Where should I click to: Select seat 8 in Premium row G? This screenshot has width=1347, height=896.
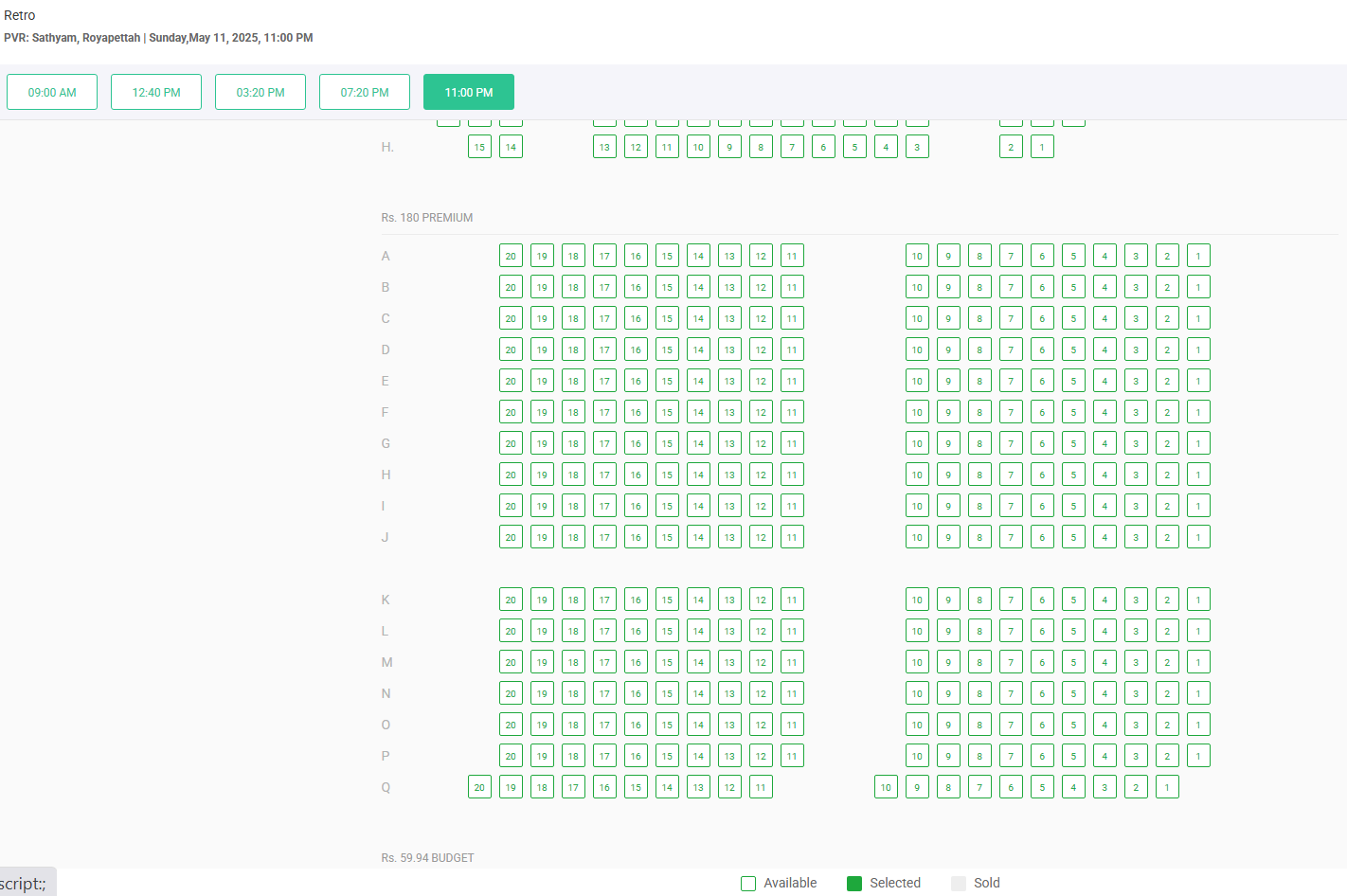click(979, 443)
